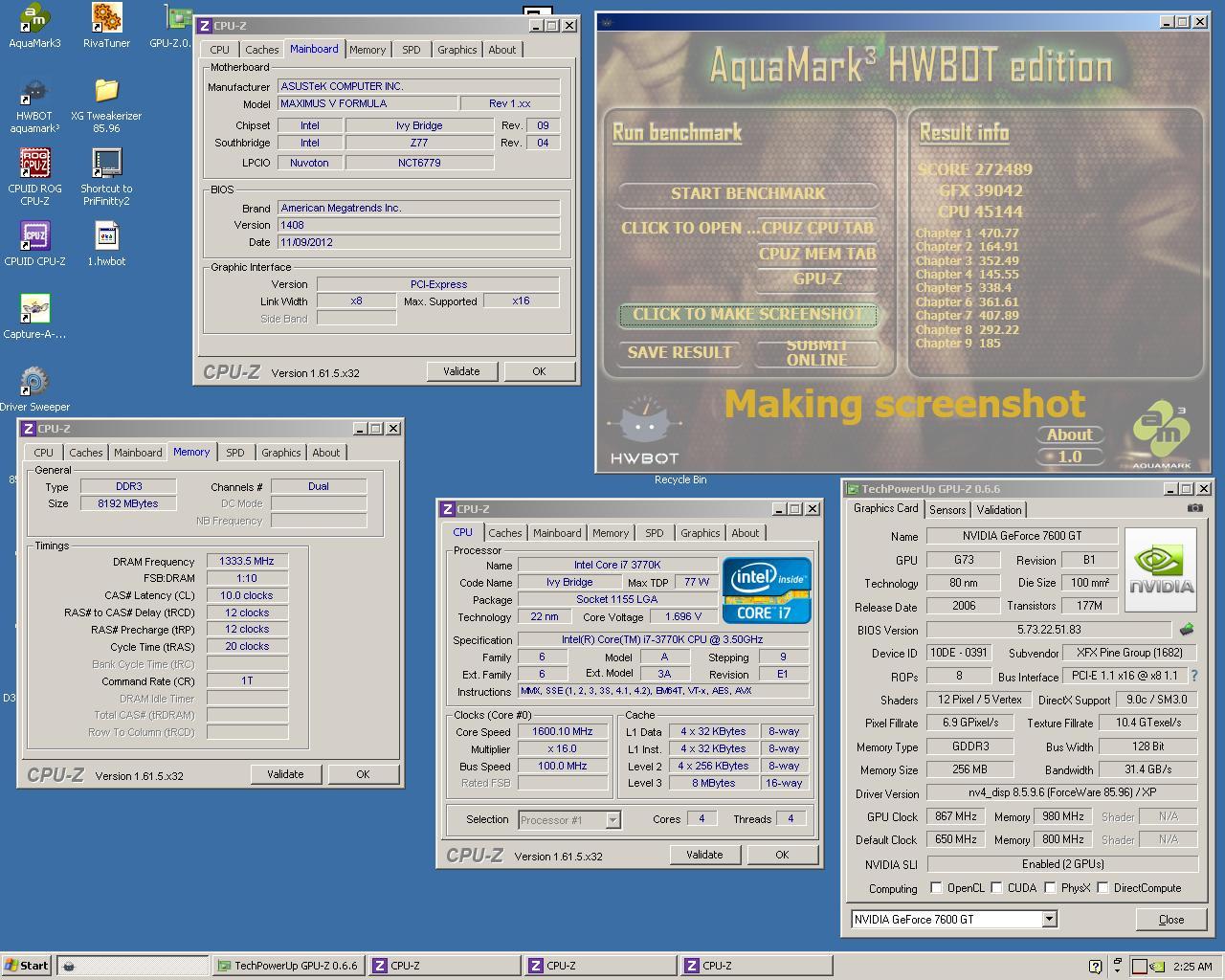Click the CPUZ CPU TAB button in AquaMark
Screen dimensions: 1225x980
click(x=816, y=228)
